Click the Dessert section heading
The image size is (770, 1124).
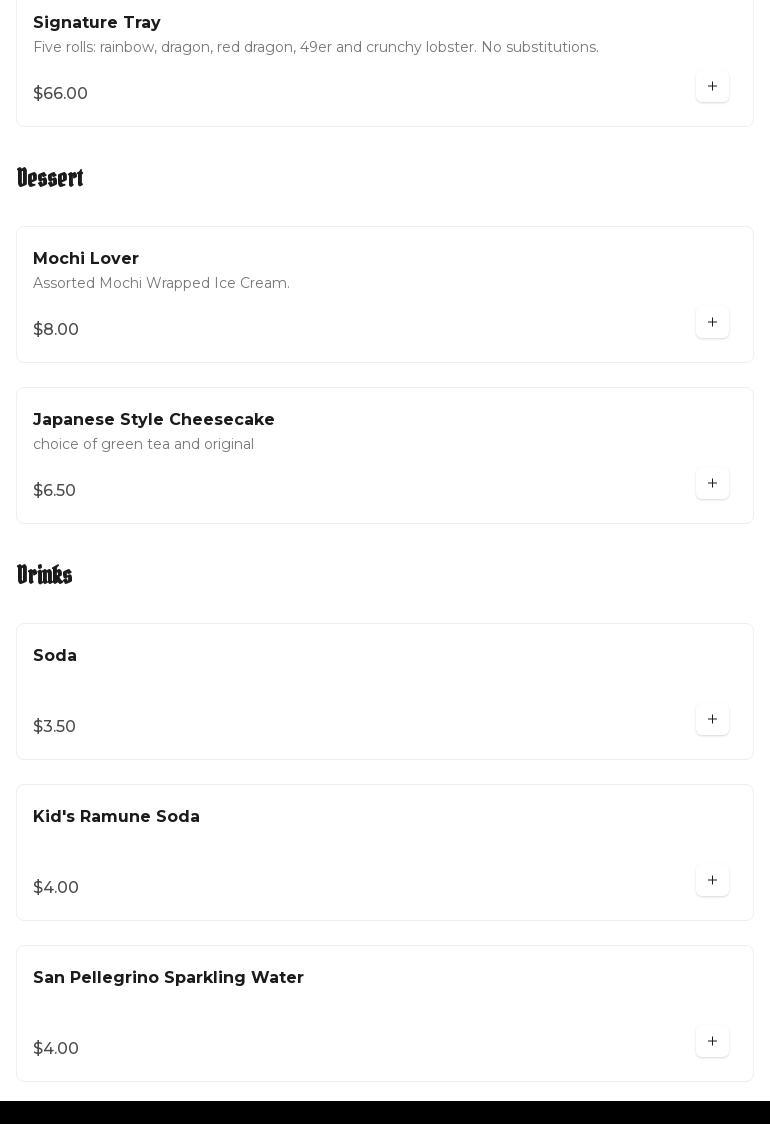coord(50,178)
